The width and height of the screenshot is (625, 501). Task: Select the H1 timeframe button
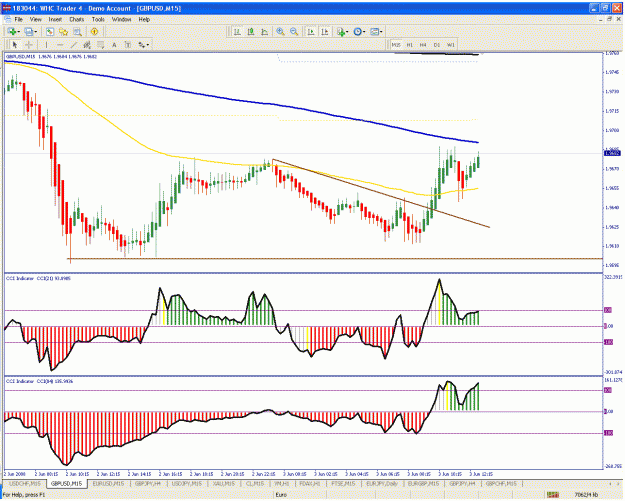[410, 45]
